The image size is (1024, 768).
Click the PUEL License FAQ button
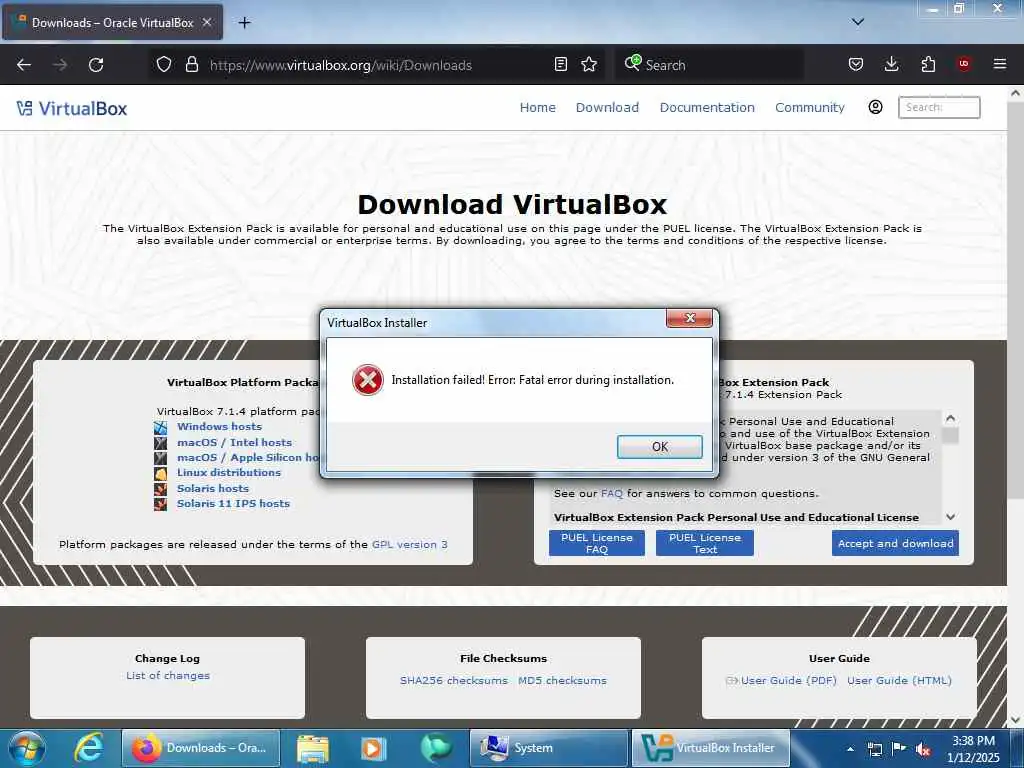pos(597,543)
